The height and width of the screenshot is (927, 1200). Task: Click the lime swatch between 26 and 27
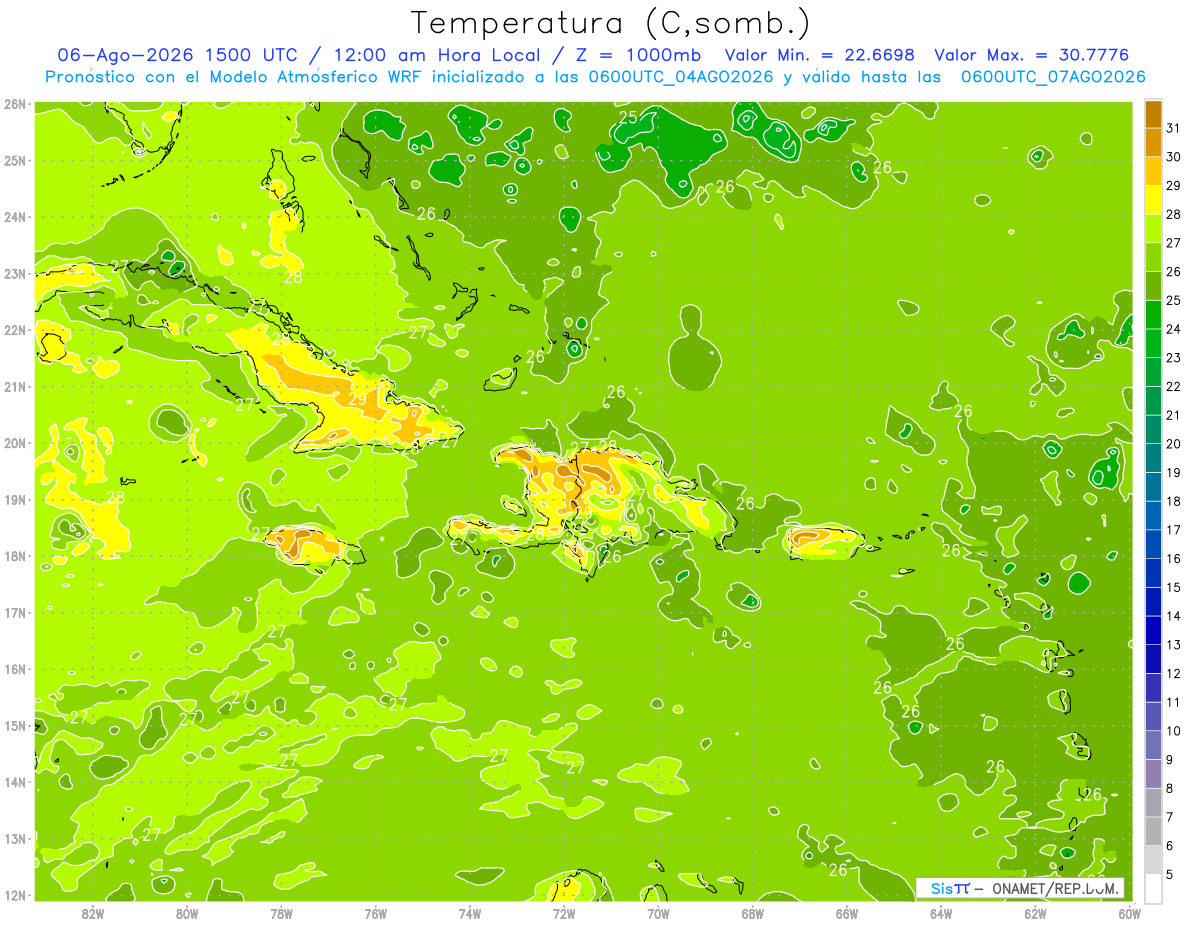click(x=1153, y=257)
